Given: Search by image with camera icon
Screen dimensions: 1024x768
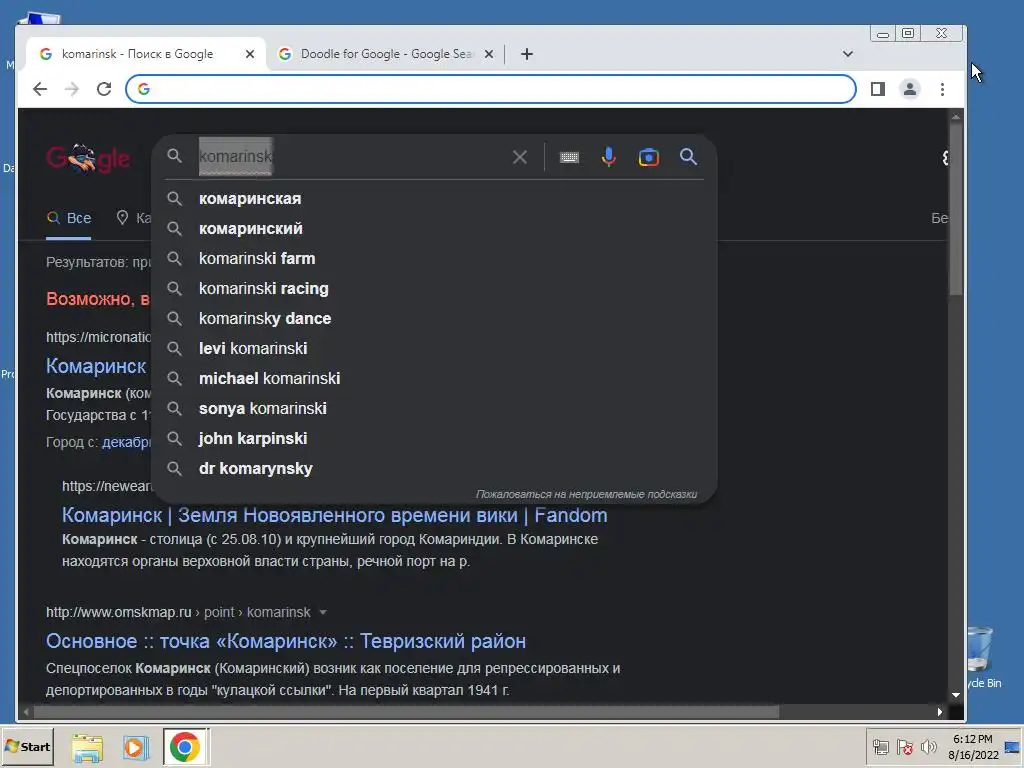Looking at the screenshot, I should [x=648, y=157].
